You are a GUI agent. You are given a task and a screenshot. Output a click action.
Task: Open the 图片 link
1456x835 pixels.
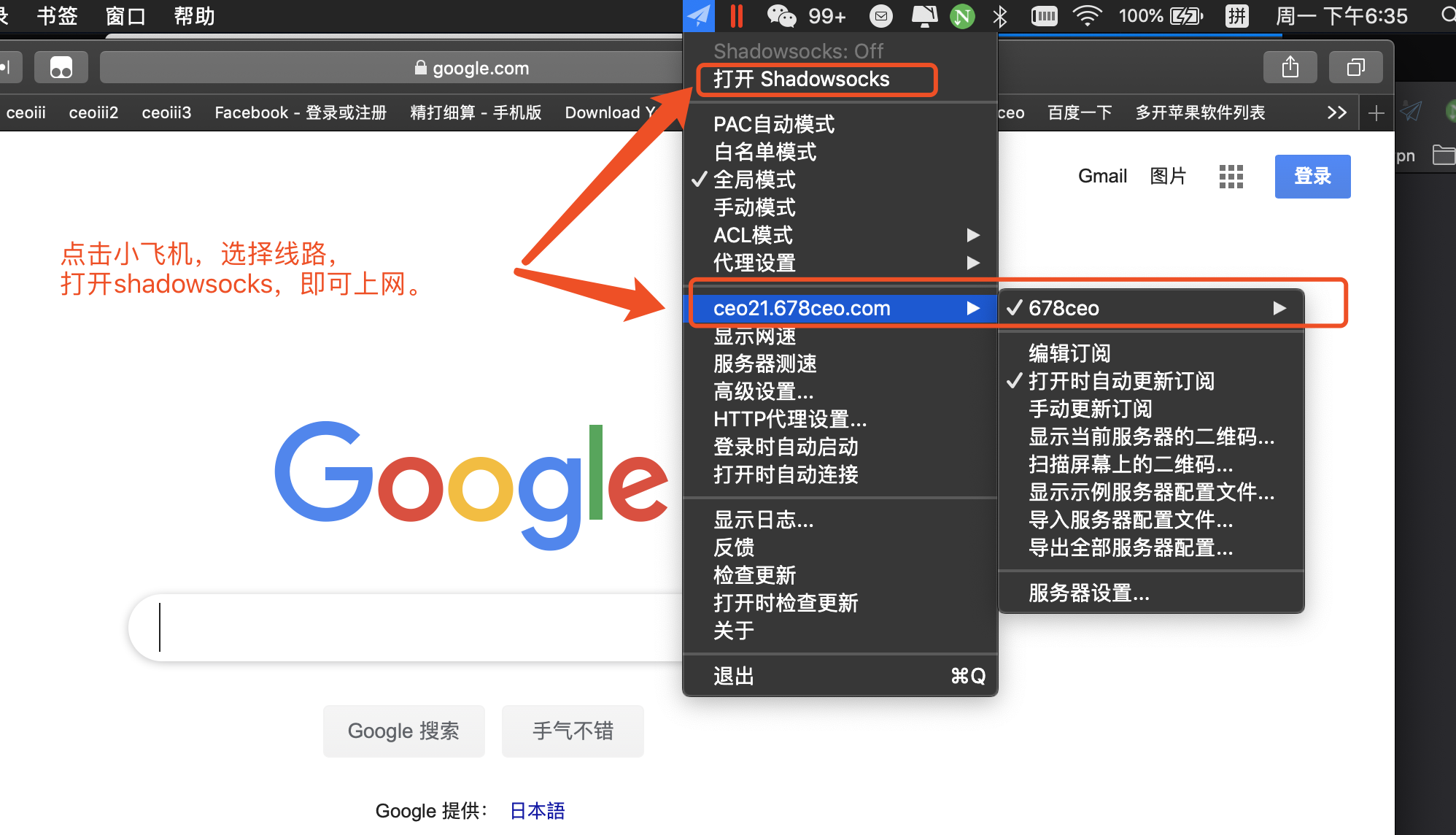(x=1168, y=176)
